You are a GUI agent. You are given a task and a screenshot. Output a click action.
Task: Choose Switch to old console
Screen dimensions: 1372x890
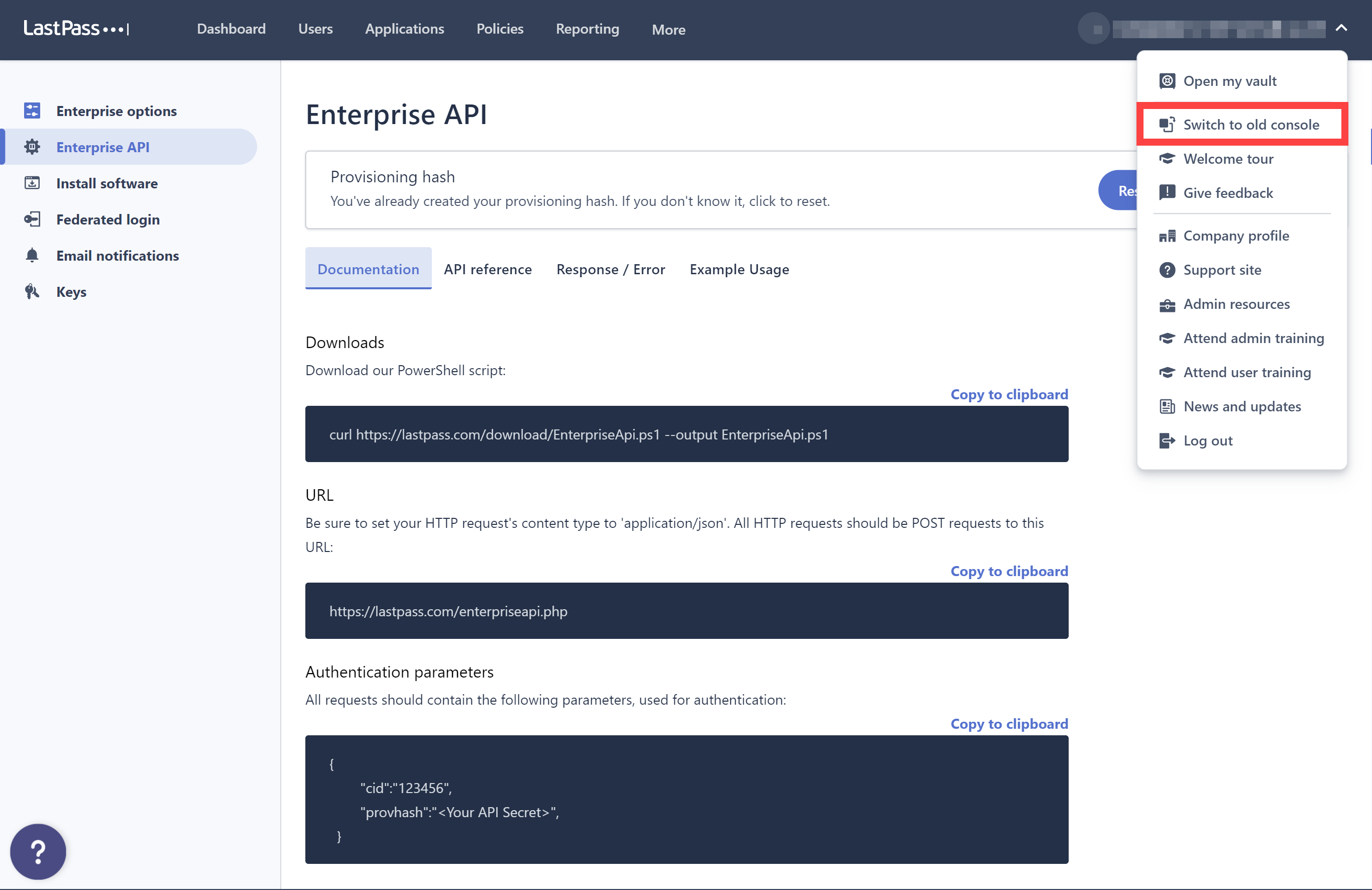[1242, 125]
